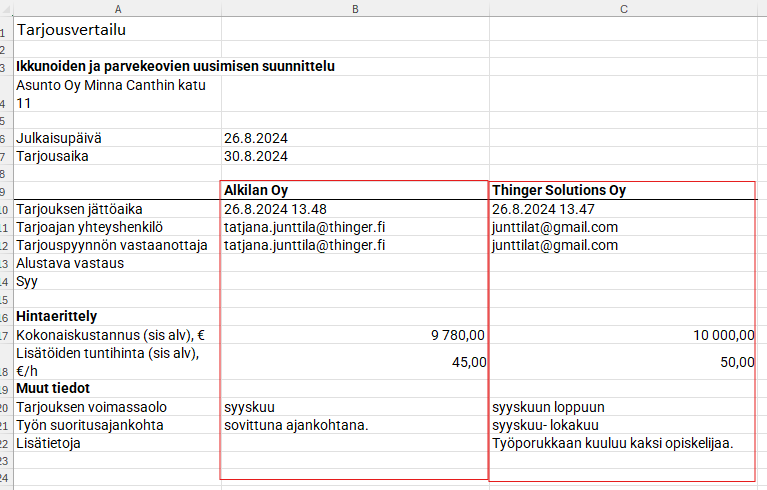
Task: Click the Tarjoajan yhteyshenkilö label
Action: (x=90, y=227)
